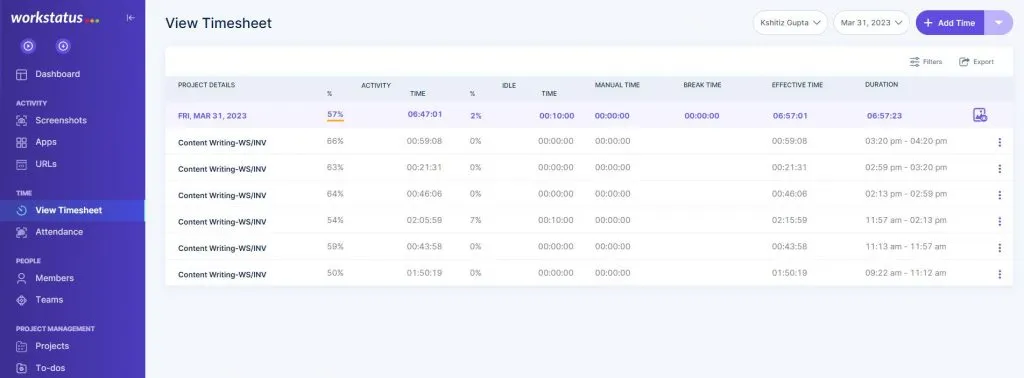Open the Filters panel
Image resolution: width=1024 pixels, height=378 pixels.
(x=926, y=62)
